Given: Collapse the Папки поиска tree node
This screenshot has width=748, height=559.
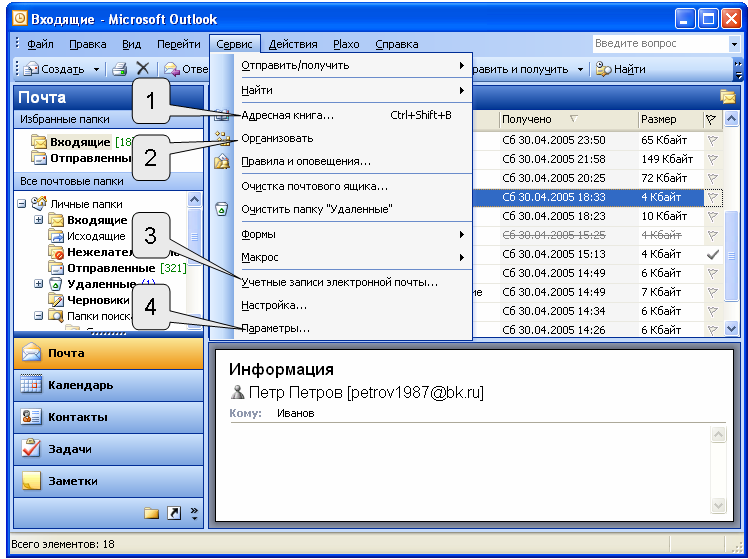Looking at the screenshot, I should (x=39, y=316).
